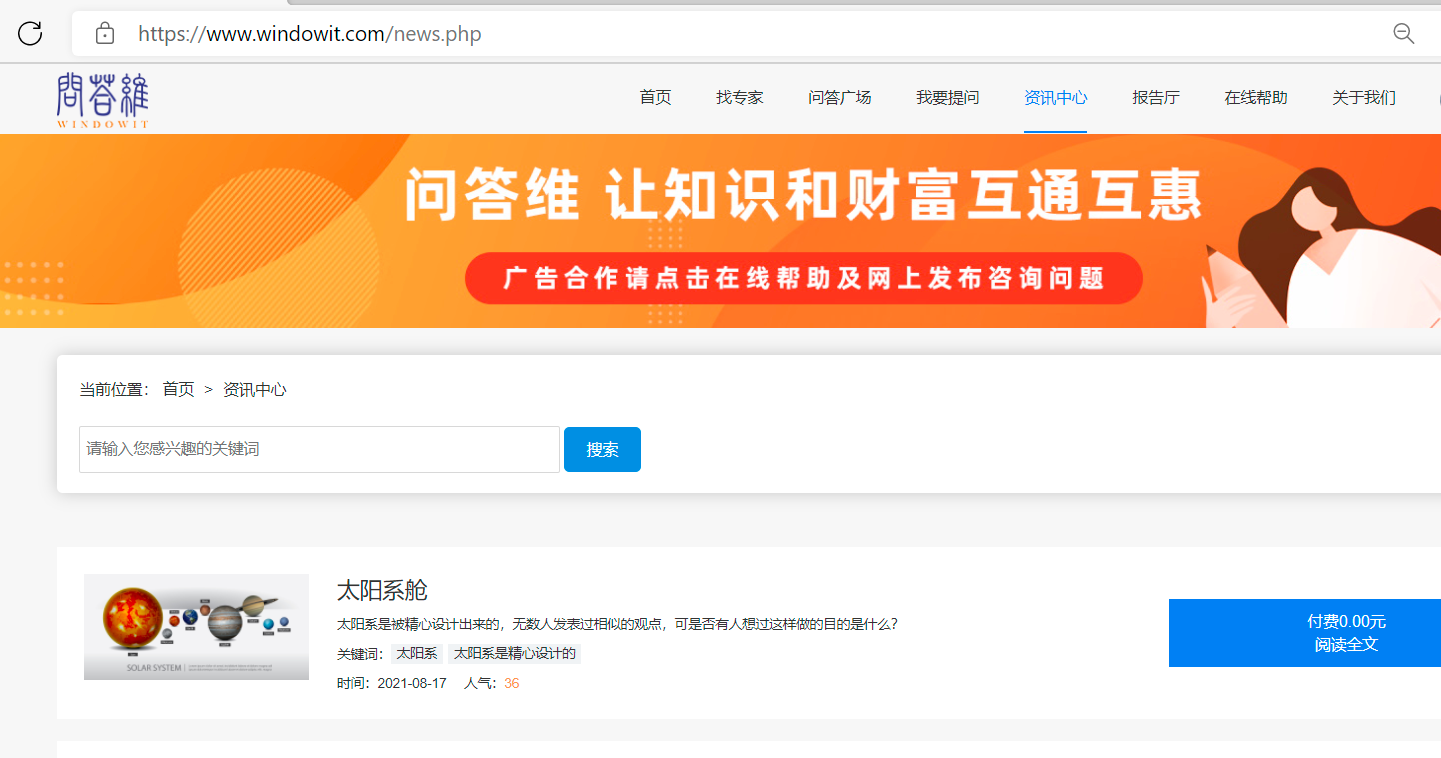
Task: Click the keyword search input field
Action: click(x=319, y=449)
